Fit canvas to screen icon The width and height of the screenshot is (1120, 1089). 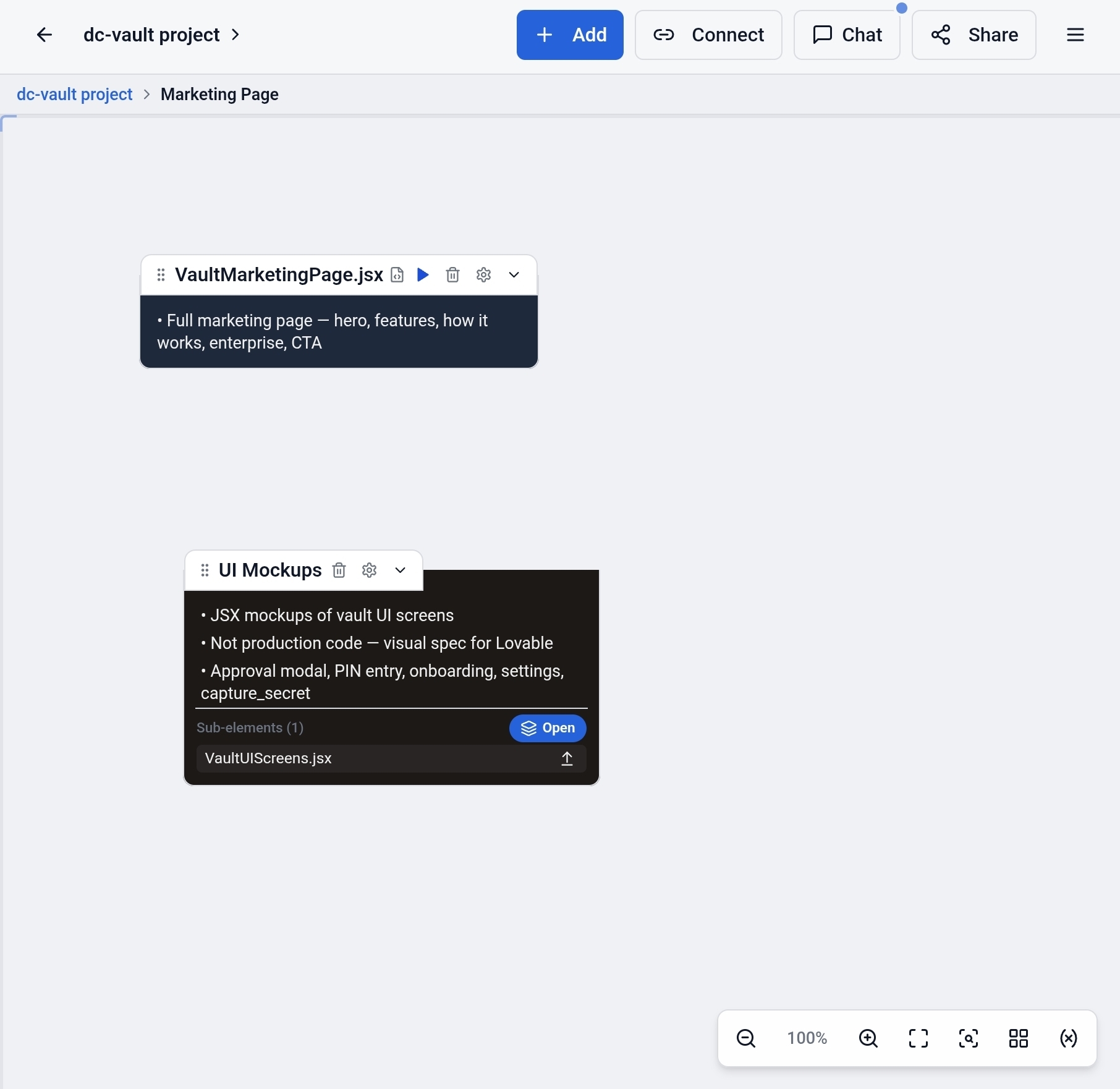click(918, 1038)
